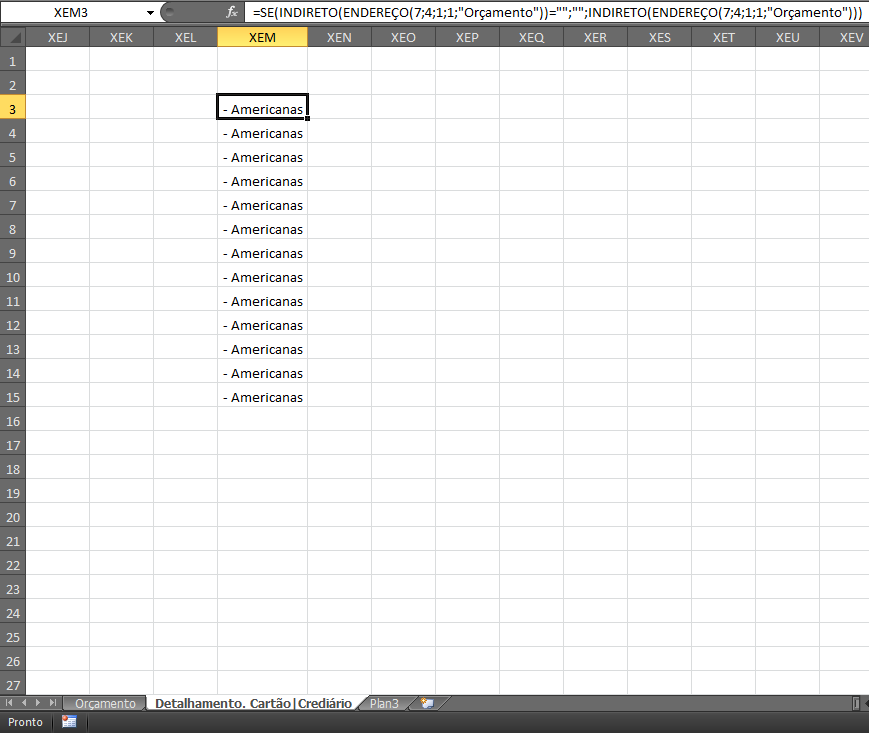Select row header 2

[13, 85]
